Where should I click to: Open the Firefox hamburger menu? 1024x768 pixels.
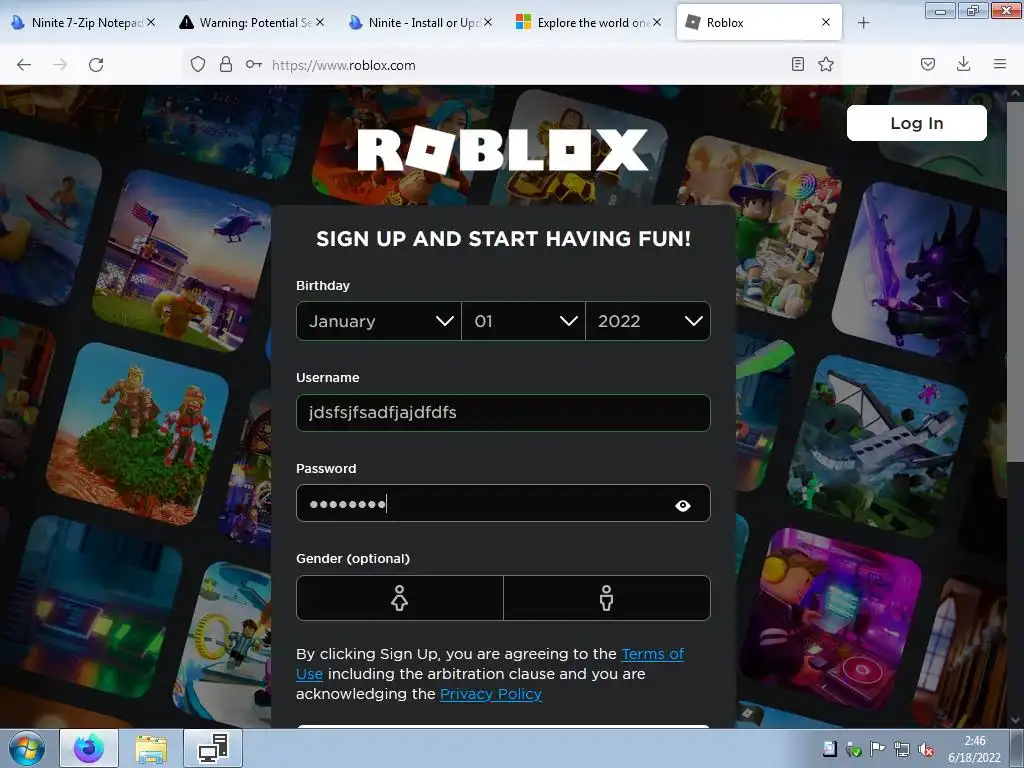tap(1000, 64)
